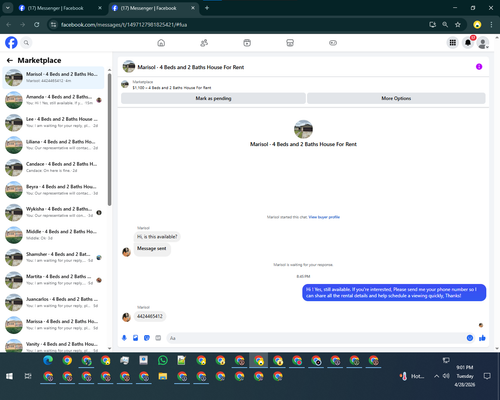The image size is (500, 400).
Task: Attach a photo with the image icon
Action: pos(136,338)
